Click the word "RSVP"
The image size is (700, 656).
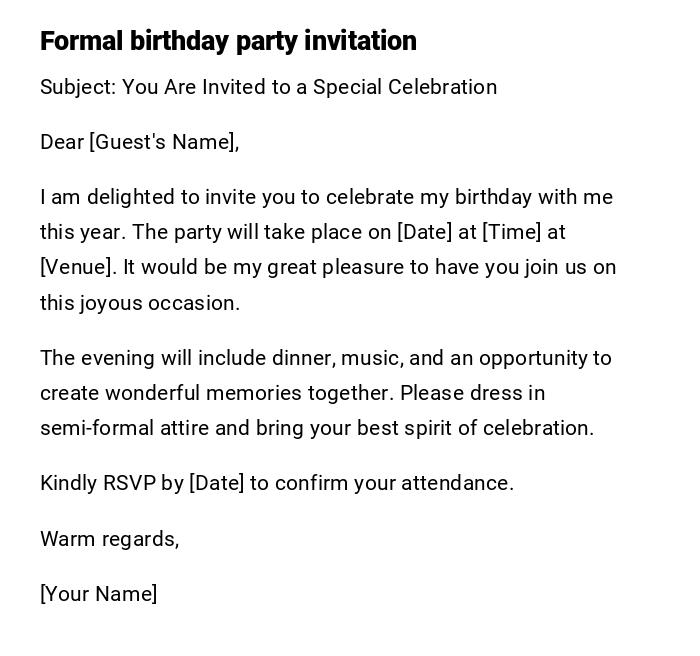(129, 483)
